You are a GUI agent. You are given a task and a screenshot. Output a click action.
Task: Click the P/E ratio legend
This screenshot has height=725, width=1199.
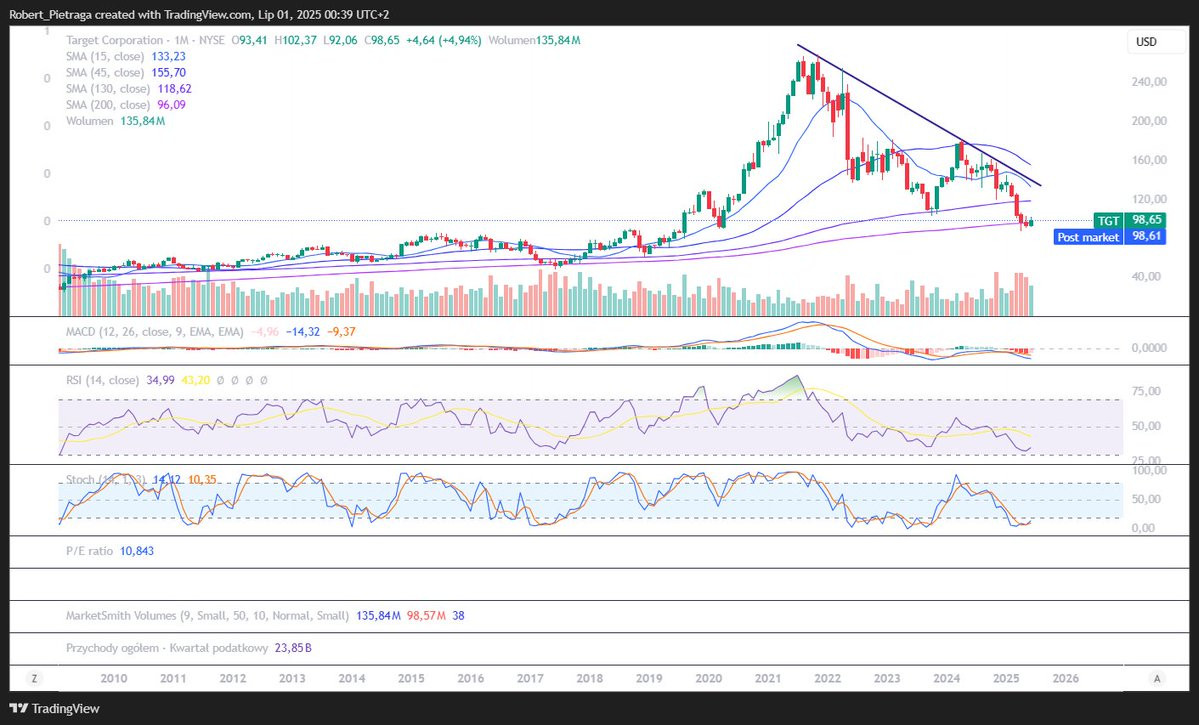[x=89, y=551]
